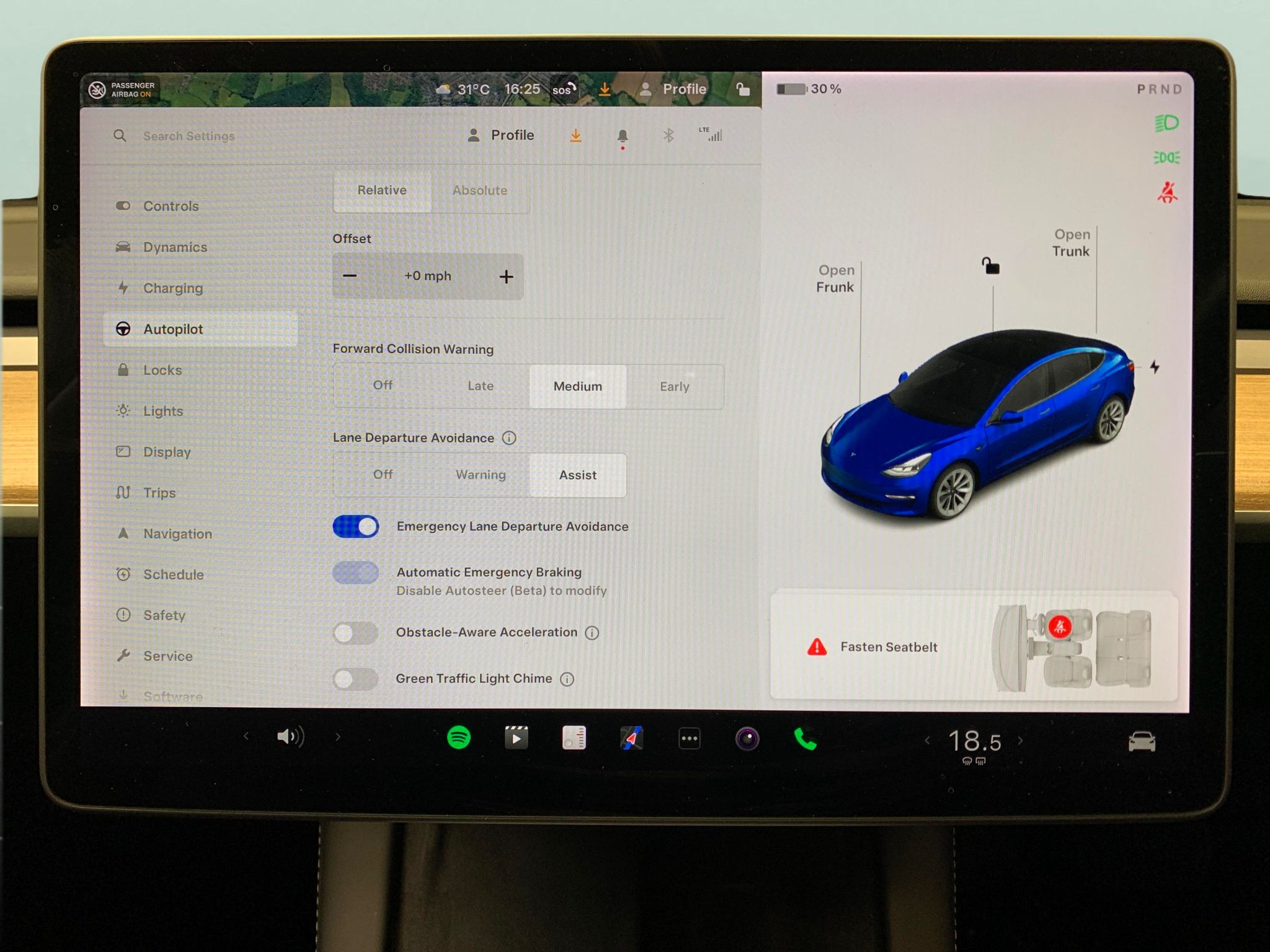Open Spotify from the bottom dock

click(459, 738)
